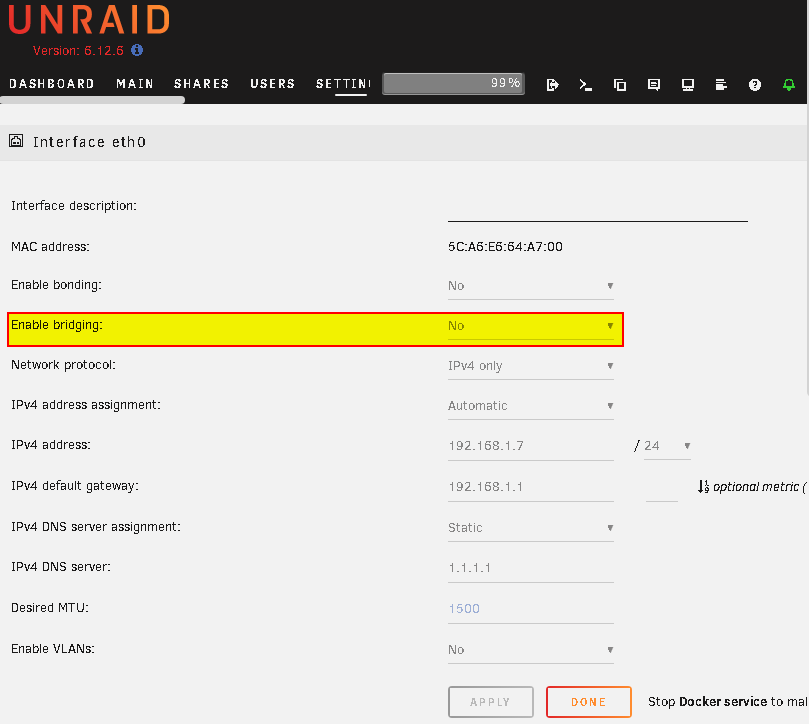Click the horizontal menu scrollbar
Screen dimensions: 809x724
pyautogui.click(x=92, y=100)
